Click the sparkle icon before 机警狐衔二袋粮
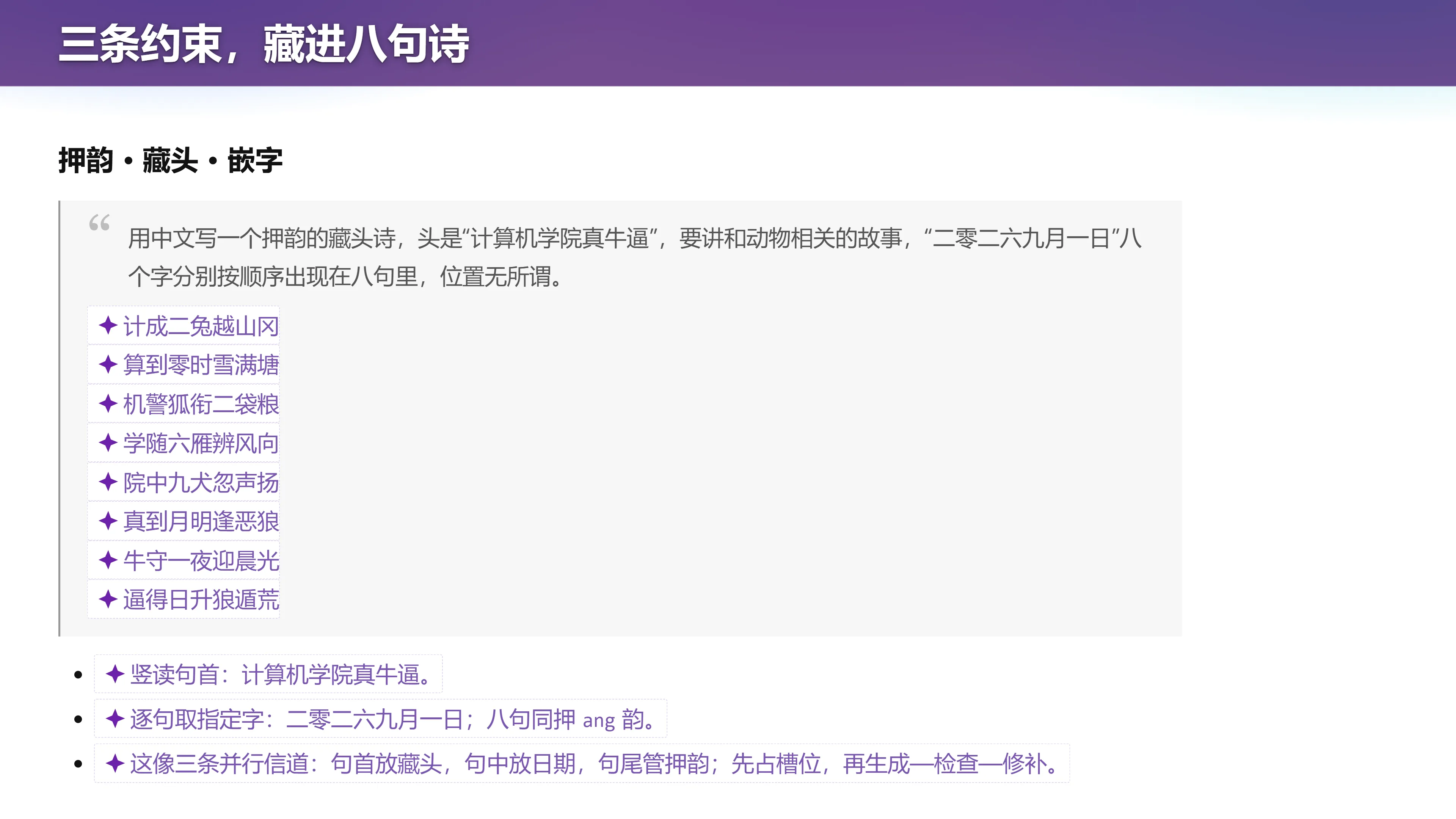Viewport: 1456px width, 819px height. pos(108,403)
